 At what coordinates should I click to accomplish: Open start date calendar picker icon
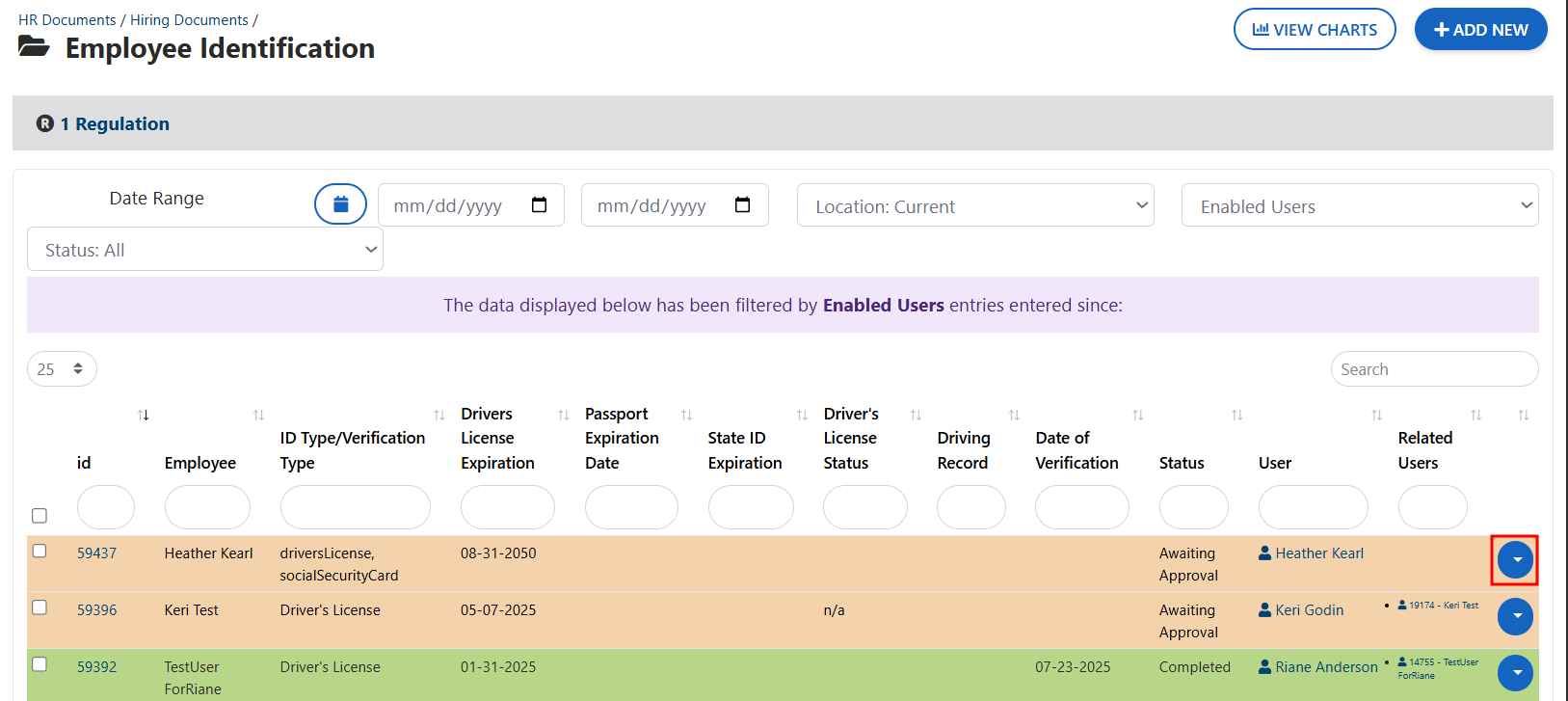[x=540, y=205]
